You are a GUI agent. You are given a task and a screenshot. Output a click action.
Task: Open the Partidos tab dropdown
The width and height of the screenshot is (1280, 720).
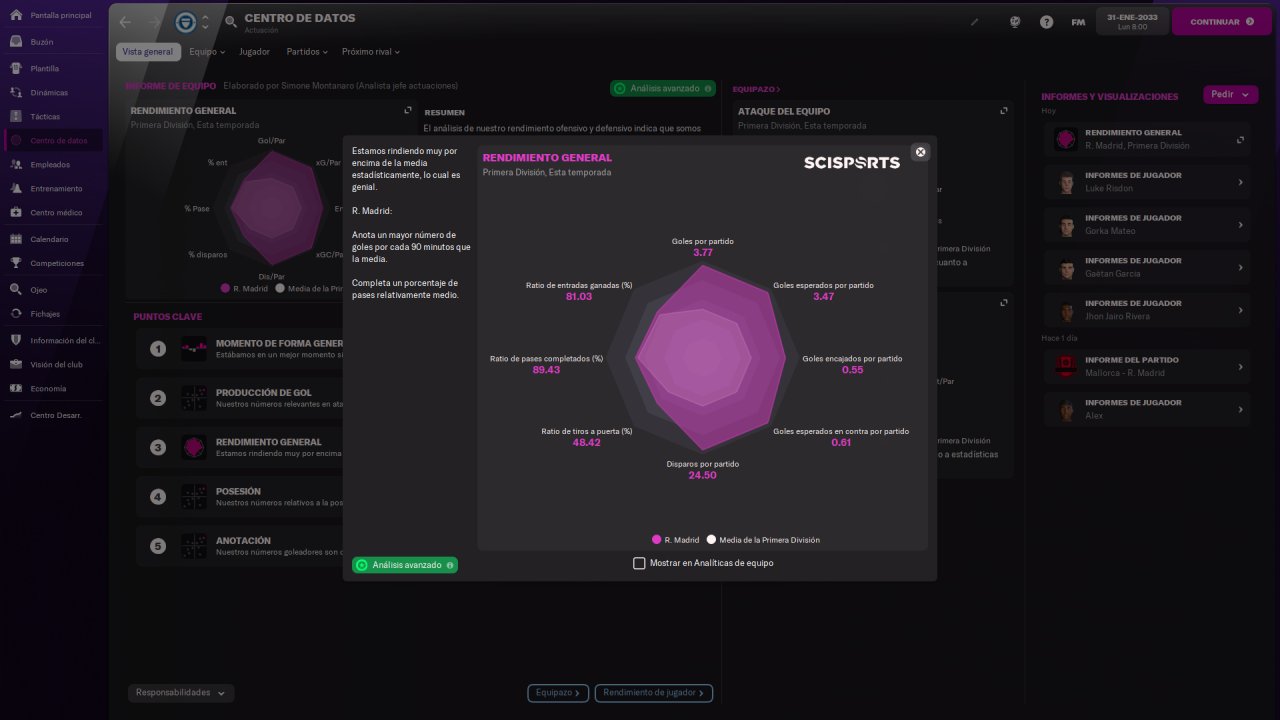click(307, 52)
